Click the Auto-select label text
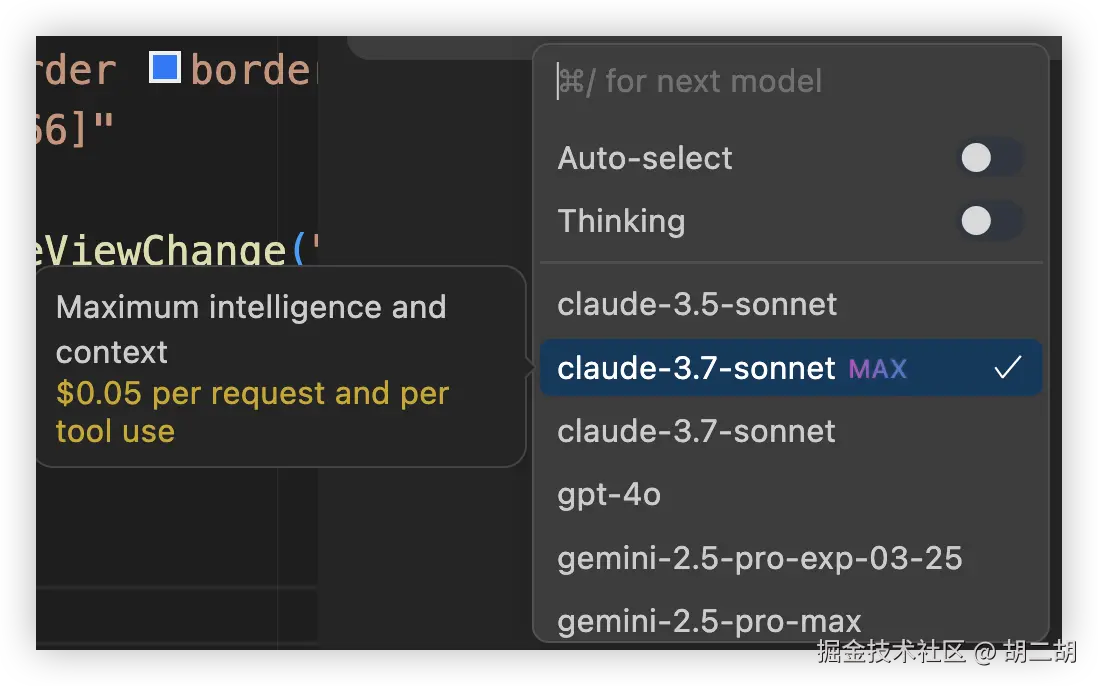The image size is (1098, 686). (645, 158)
